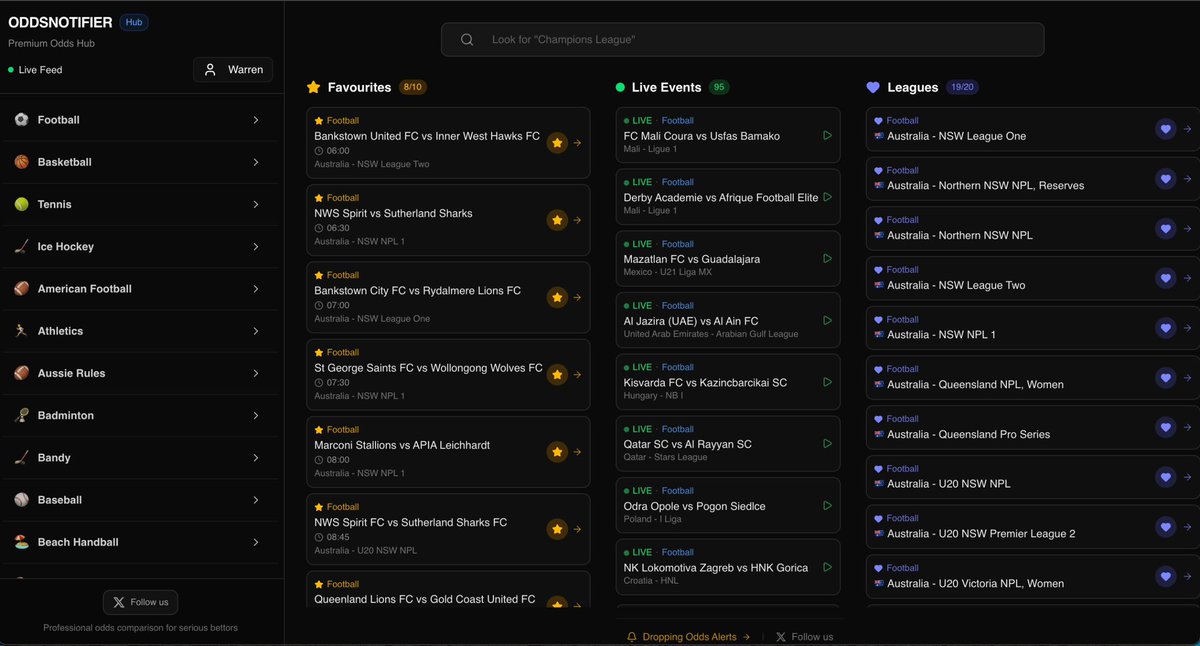
Task: Open the Dropping Odds Alerts link
Action: (x=690, y=636)
